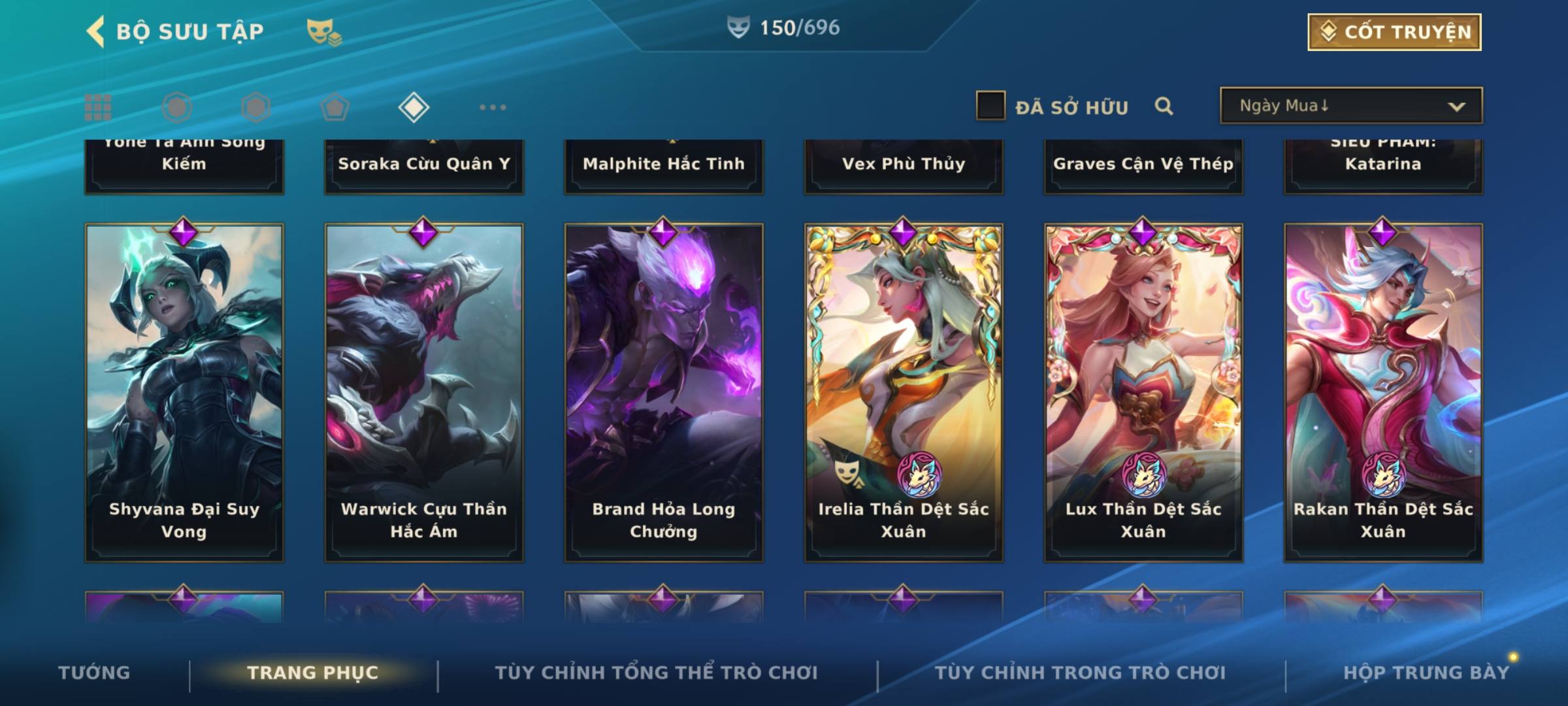Select the pentagon rarity filter icon

[x=335, y=107]
